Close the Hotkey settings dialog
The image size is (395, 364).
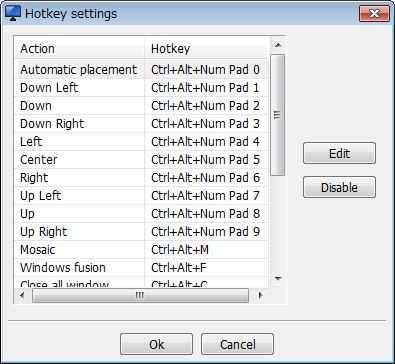click(374, 14)
